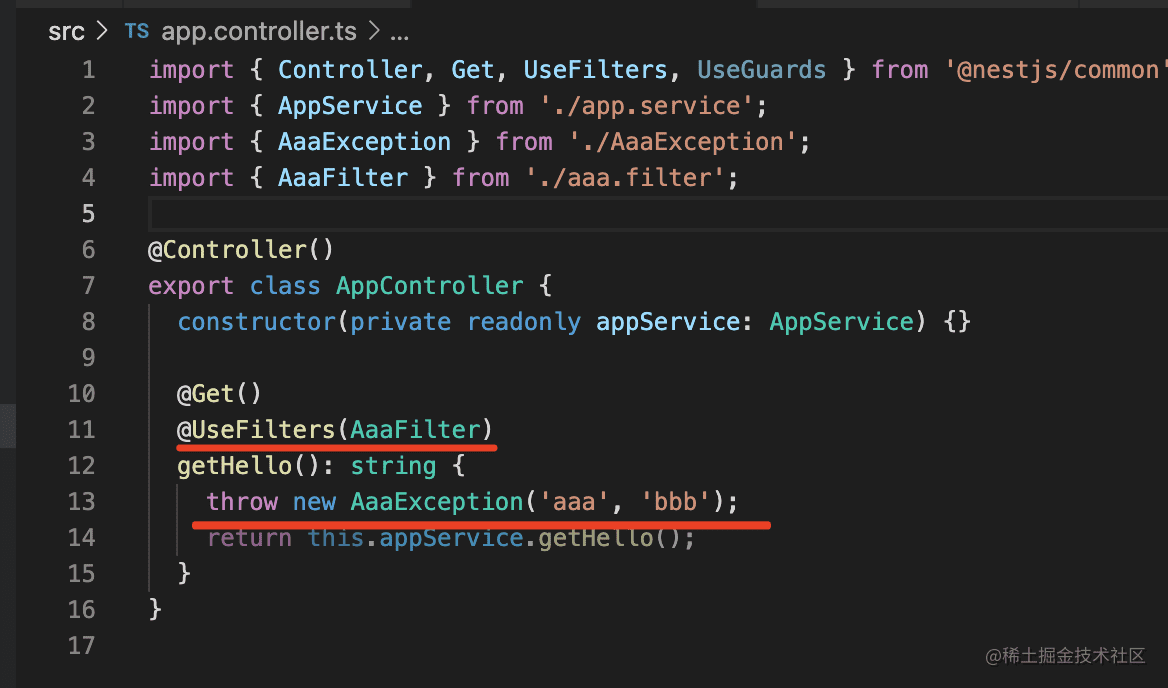Click the AppController class name
This screenshot has width=1168, height=688.
pyautogui.click(x=429, y=286)
